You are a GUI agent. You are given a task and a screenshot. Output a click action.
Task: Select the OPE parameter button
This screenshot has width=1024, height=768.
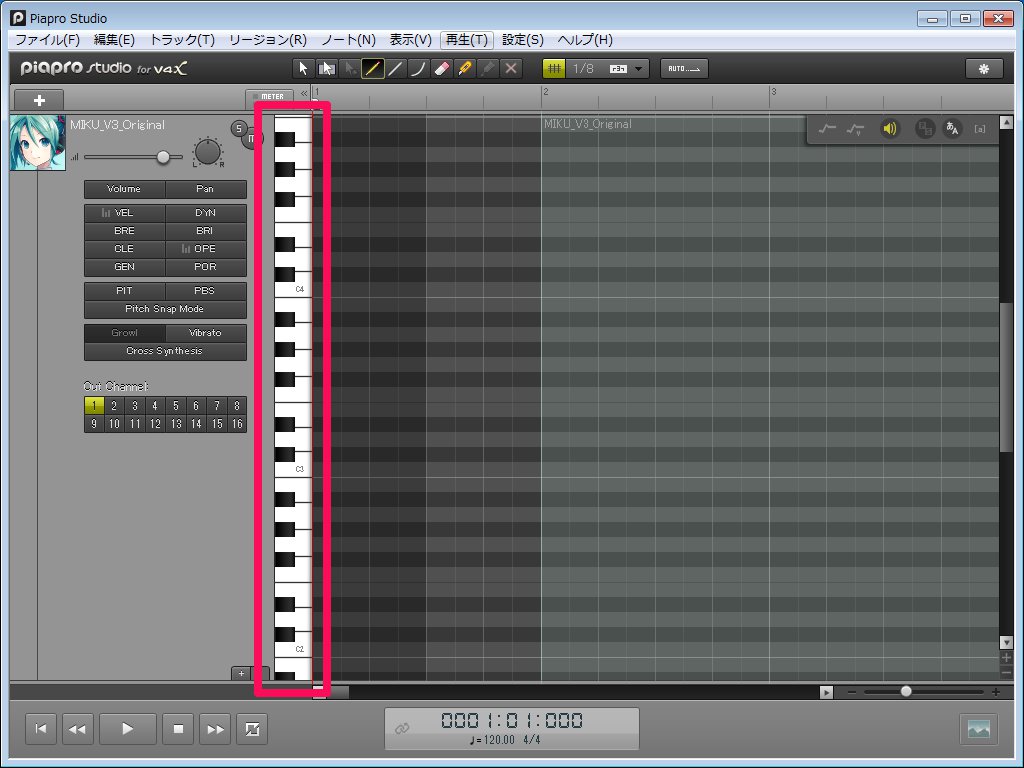pos(206,249)
